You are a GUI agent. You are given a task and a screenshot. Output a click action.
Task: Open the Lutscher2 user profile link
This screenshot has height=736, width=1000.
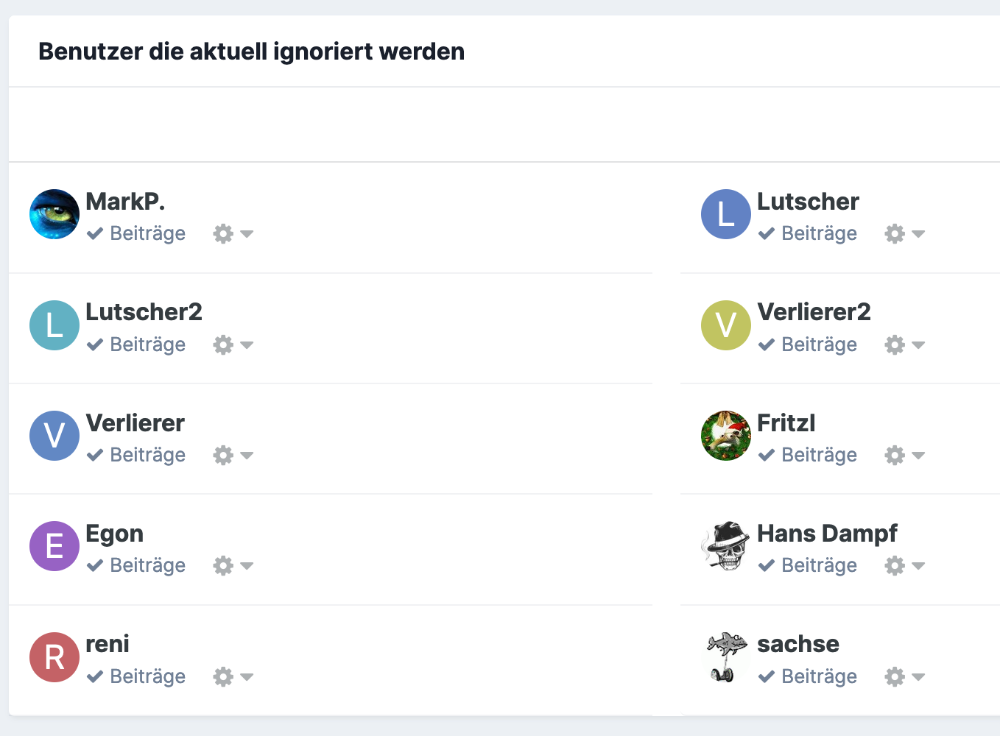144,312
